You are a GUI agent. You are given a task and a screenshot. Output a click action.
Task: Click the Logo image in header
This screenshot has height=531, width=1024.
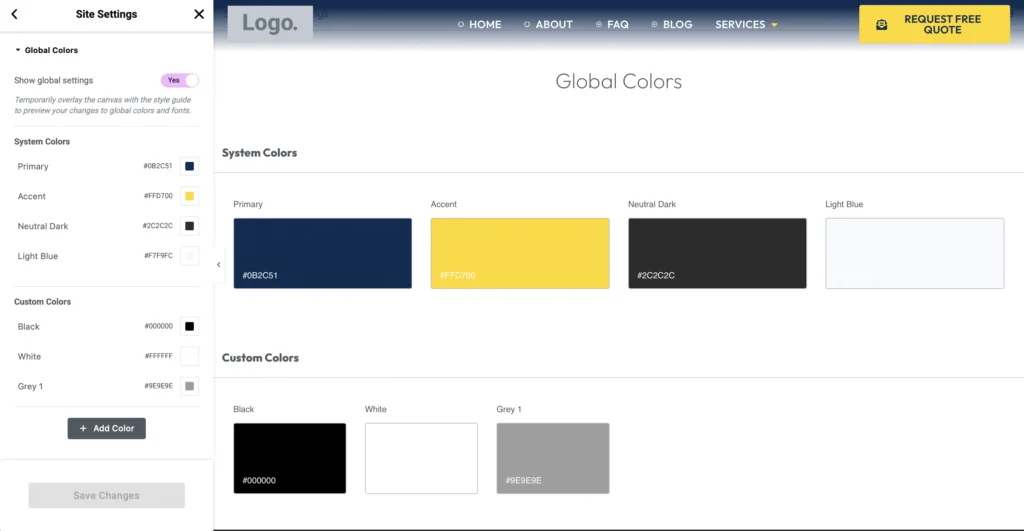tap(270, 24)
